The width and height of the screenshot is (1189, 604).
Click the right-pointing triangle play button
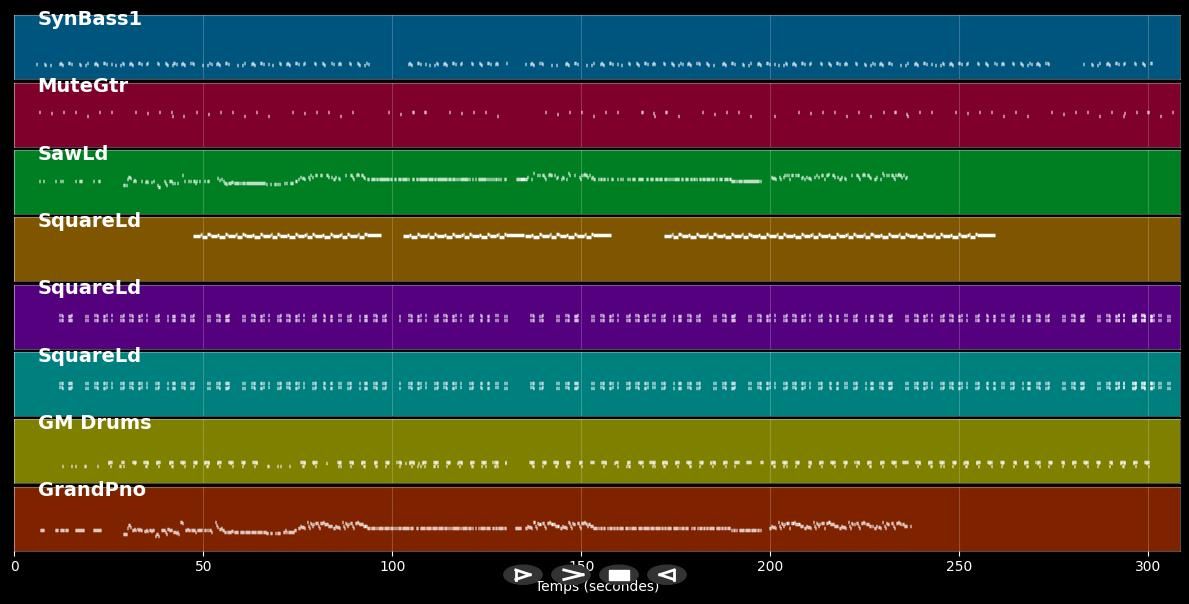point(522,575)
